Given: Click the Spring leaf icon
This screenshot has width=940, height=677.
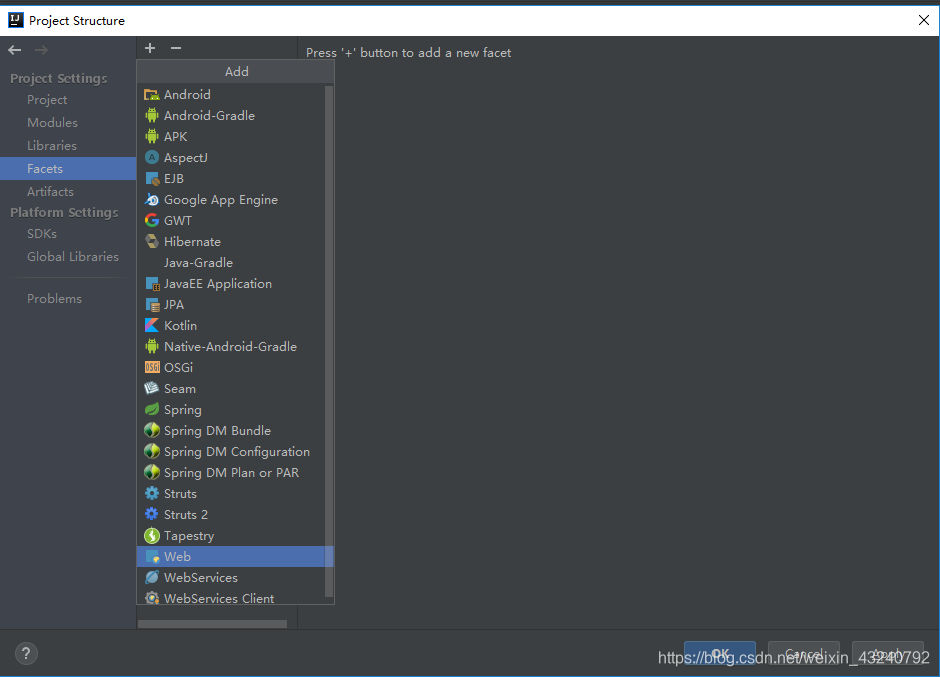Looking at the screenshot, I should (x=152, y=410).
